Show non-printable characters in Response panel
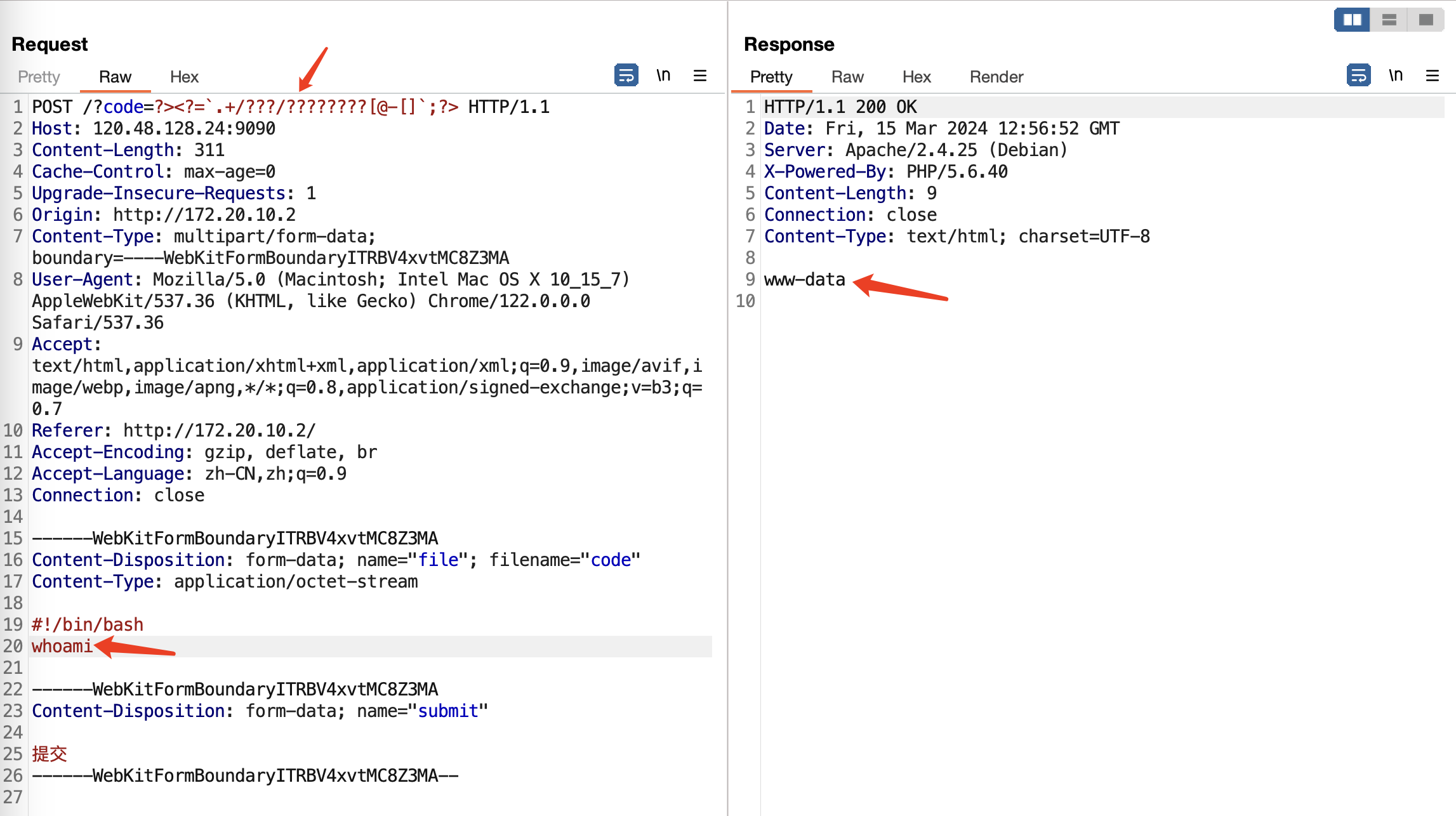 1396,76
